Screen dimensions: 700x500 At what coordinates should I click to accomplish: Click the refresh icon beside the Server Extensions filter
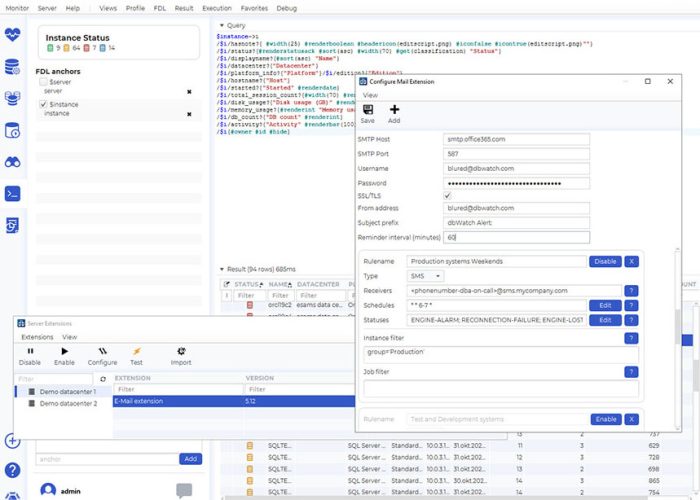pyautogui.click(x=103, y=379)
